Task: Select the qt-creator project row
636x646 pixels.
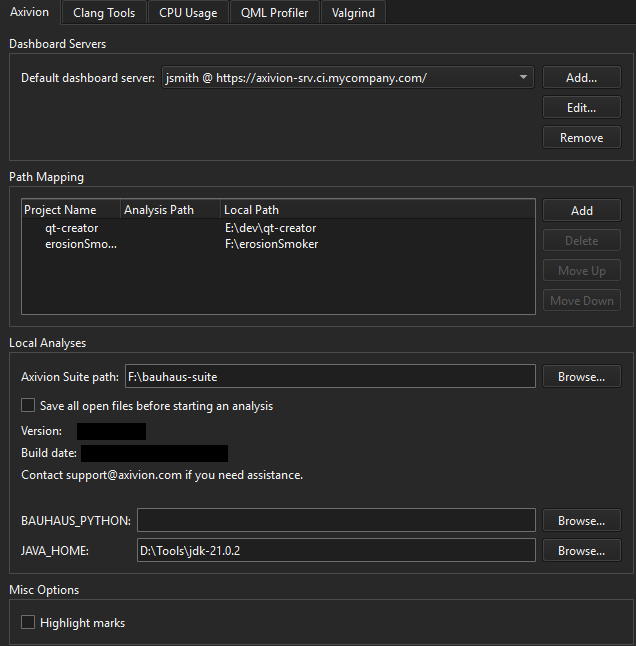Action: tap(72, 228)
